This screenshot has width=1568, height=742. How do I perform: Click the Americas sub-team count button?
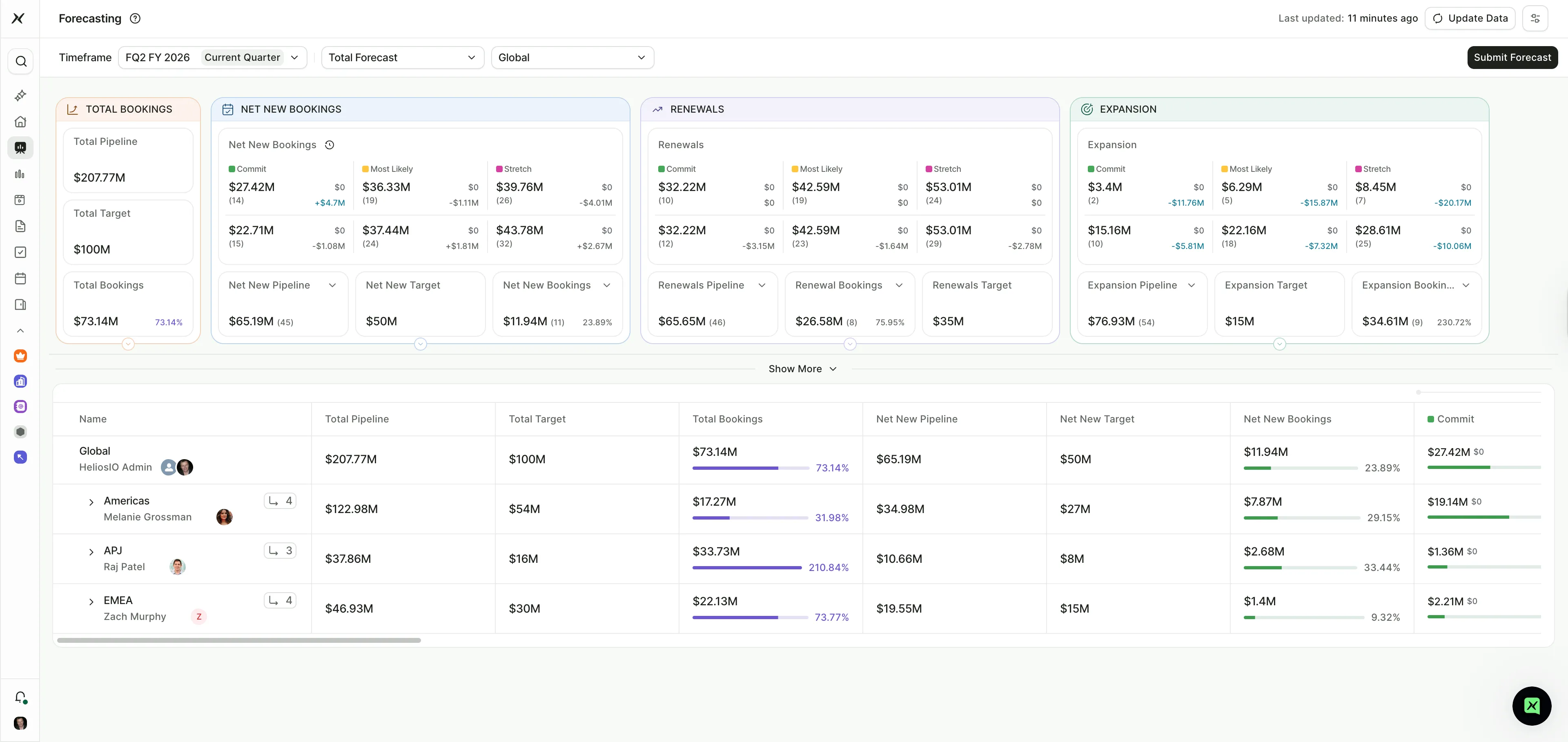pyautogui.click(x=280, y=501)
